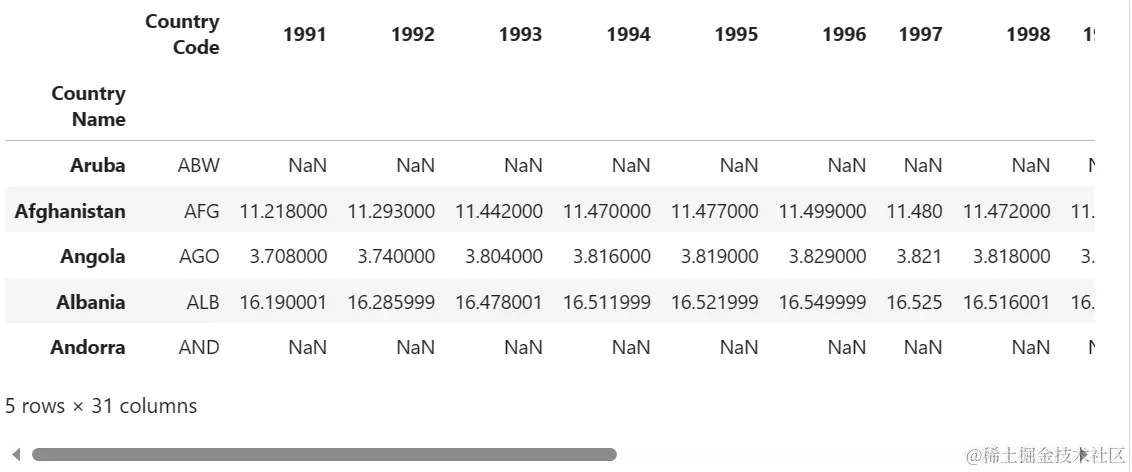
Task: Select Albania's 1995 value 16.521999
Action: click(x=714, y=302)
